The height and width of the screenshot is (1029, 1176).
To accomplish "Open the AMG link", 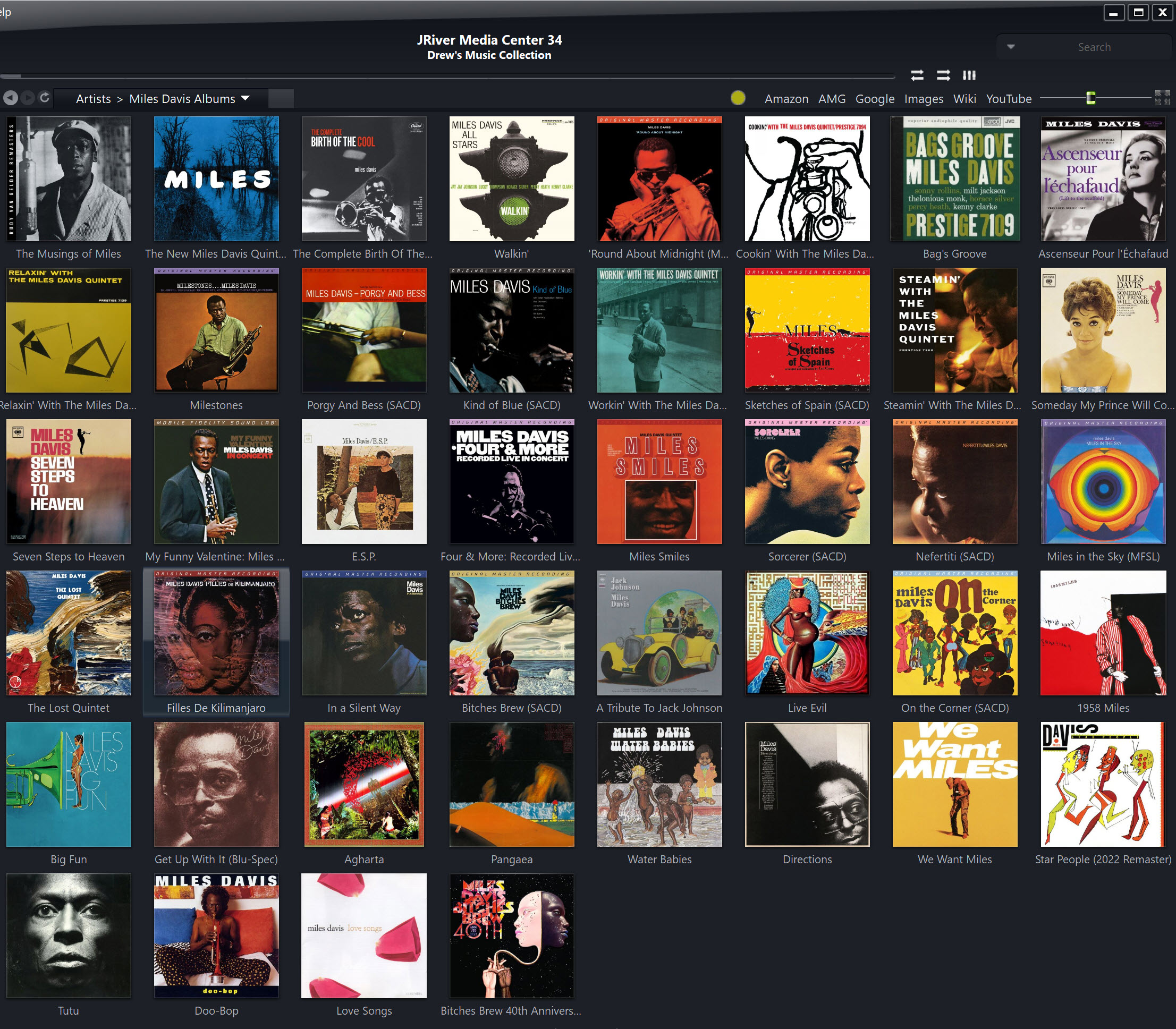I will point(831,99).
